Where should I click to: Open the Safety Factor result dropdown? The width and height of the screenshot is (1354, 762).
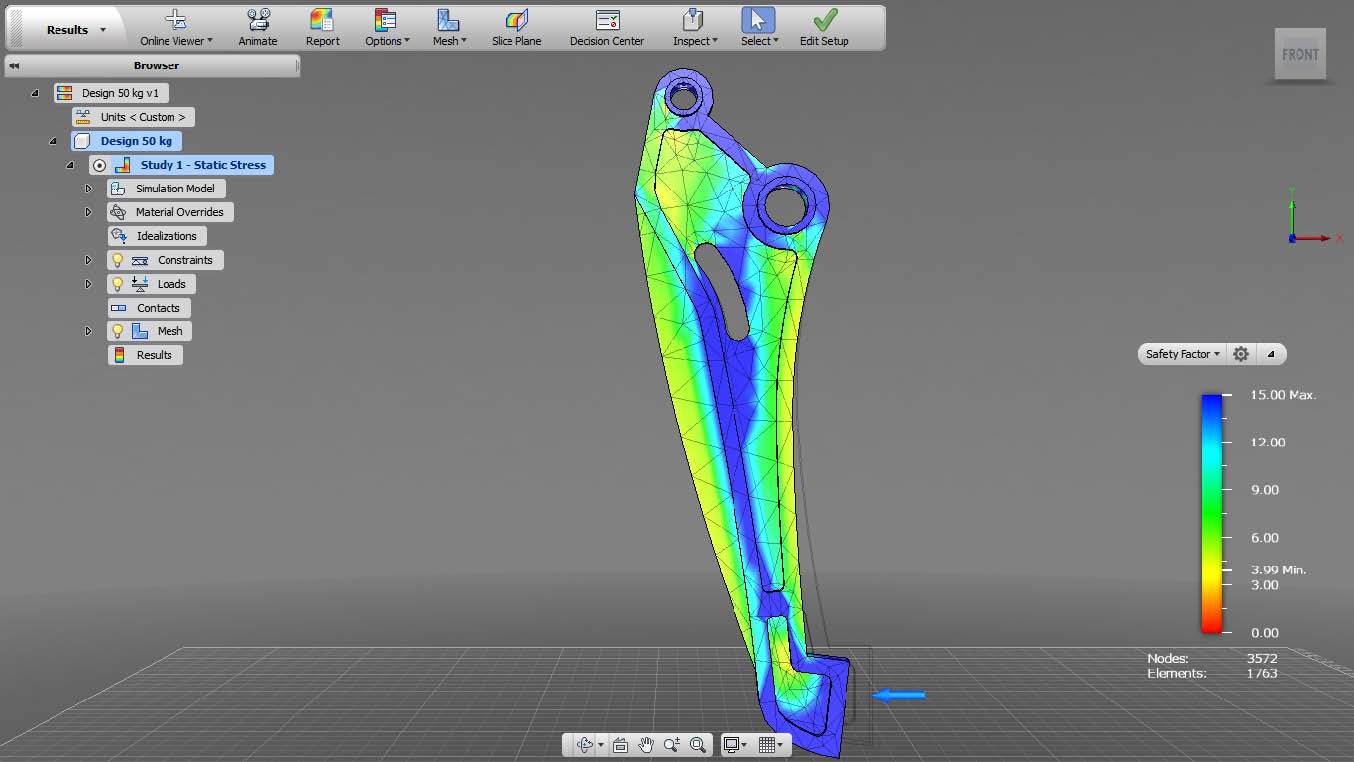click(x=1183, y=354)
